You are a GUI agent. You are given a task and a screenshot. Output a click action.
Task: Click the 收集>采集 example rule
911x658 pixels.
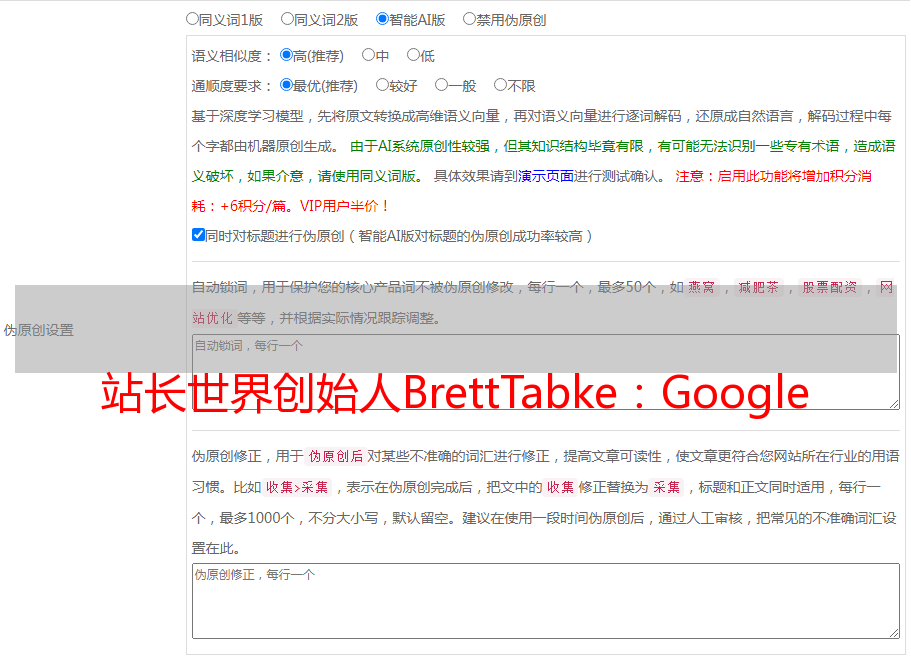(x=297, y=487)
